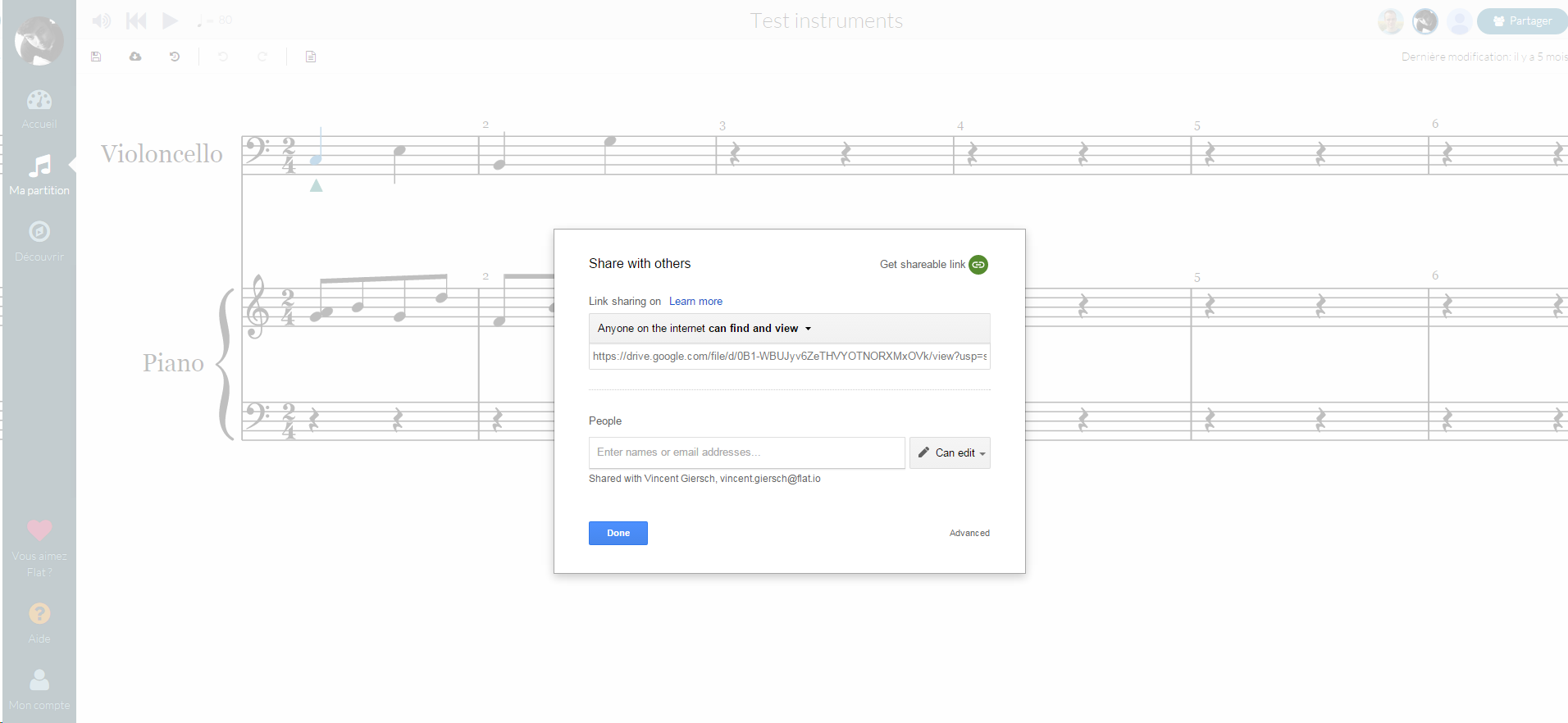Click first collaborator avatar at top right
The image size is (1568, 723).
[x=1390, y=21]
